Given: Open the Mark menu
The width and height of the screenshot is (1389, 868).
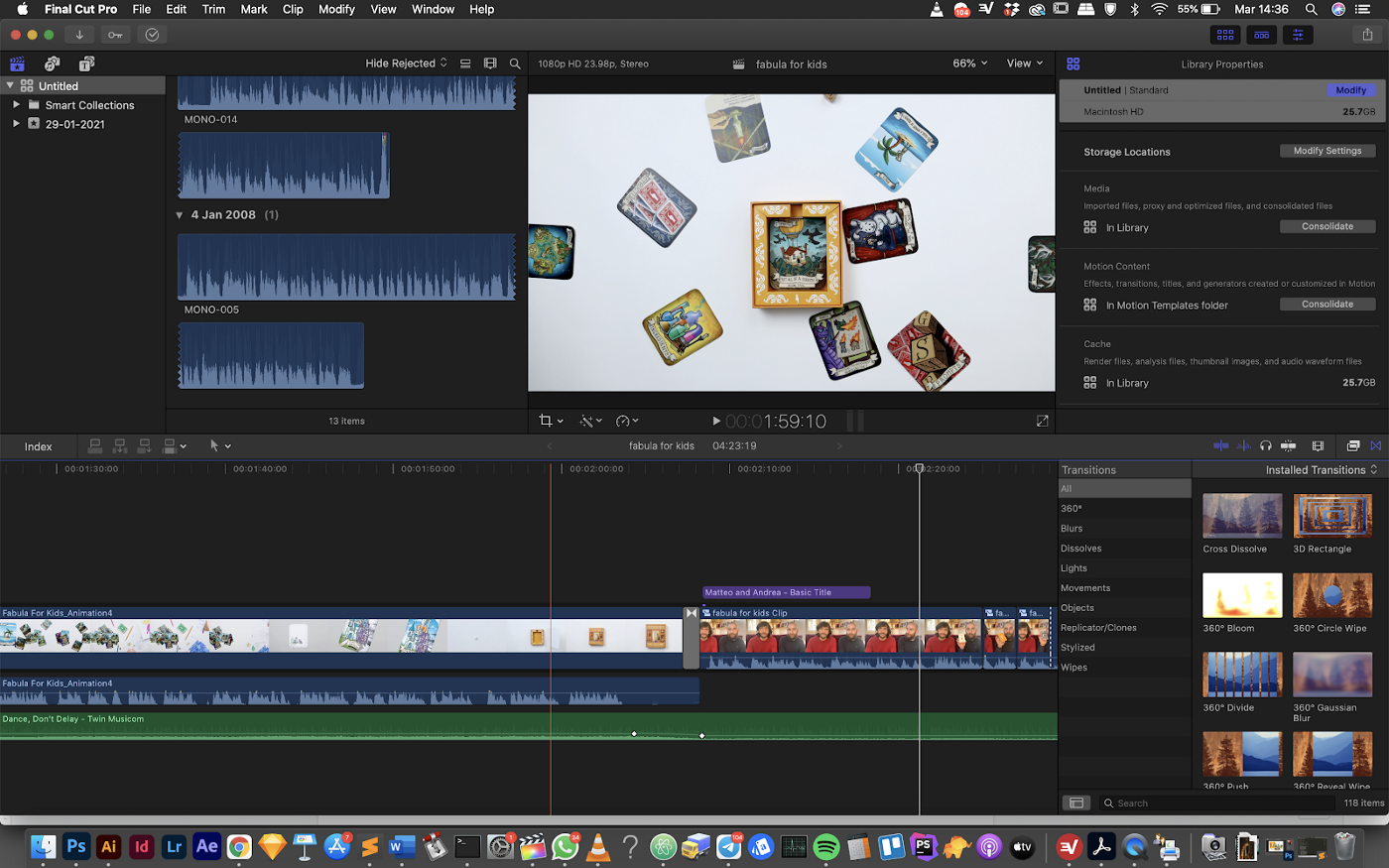Looking at the screenshot, I should click(x=254, y=9).
